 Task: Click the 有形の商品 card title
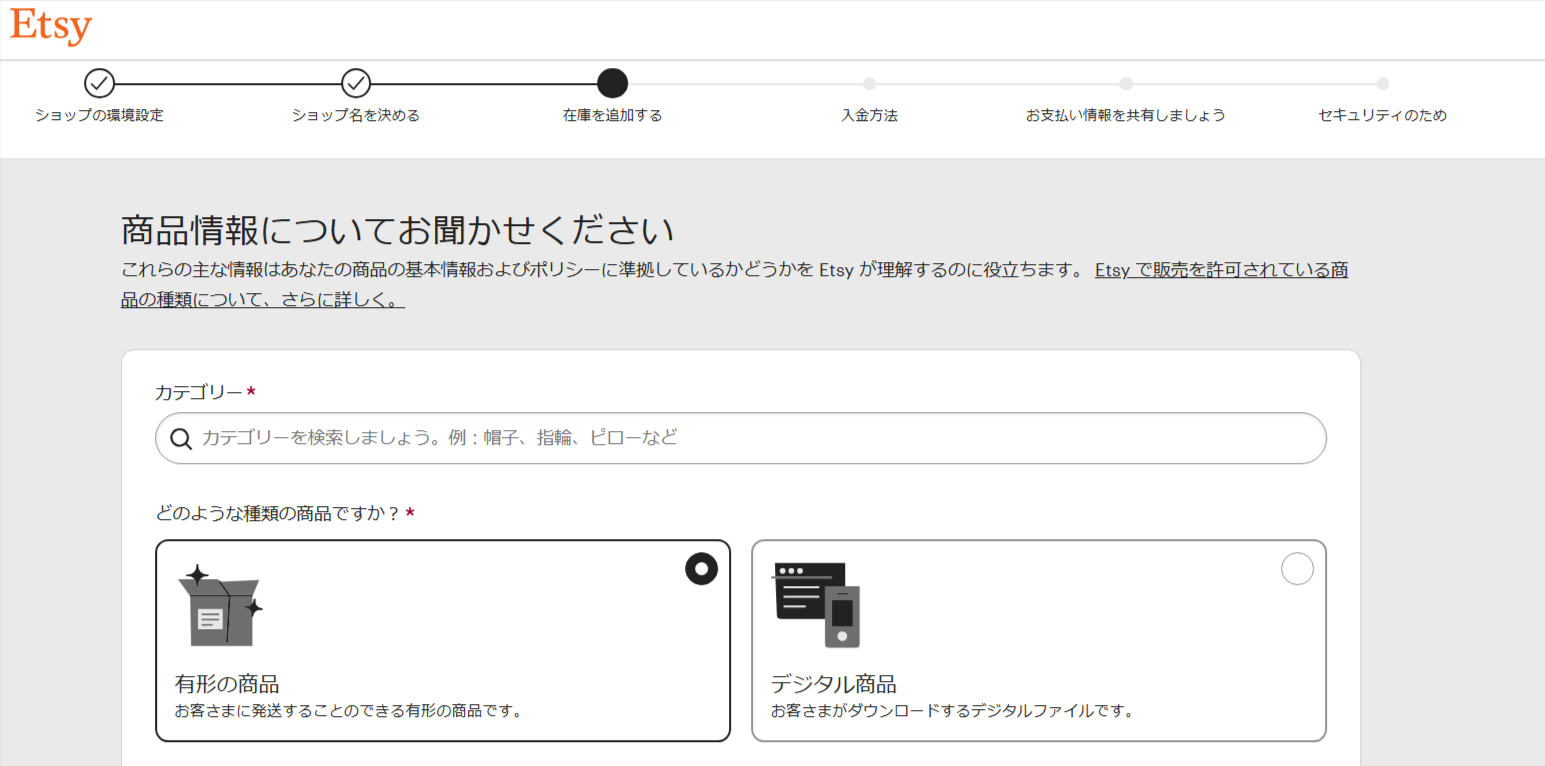[x=227, y=685]
